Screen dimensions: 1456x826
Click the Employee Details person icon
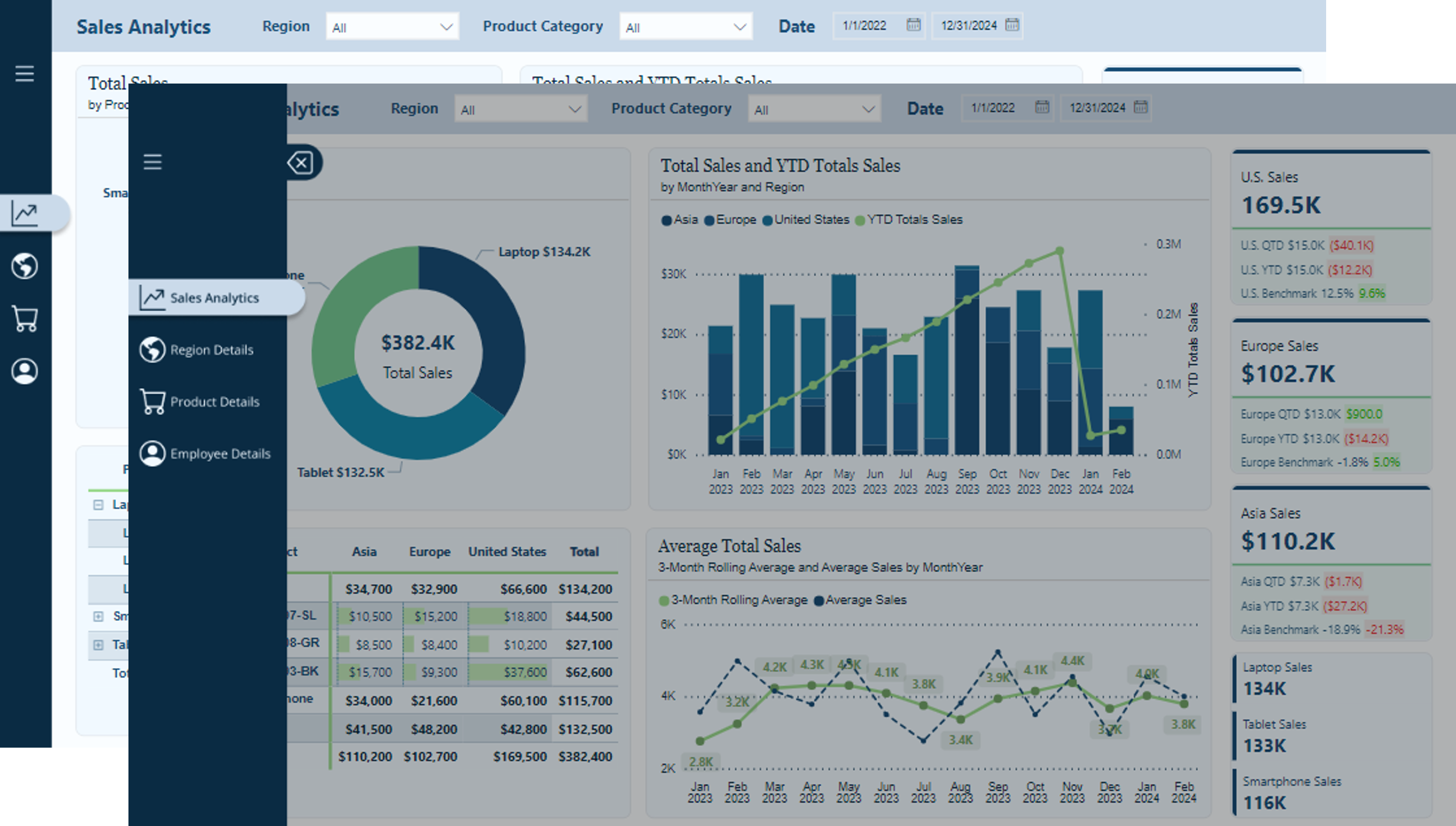(152, 453)
